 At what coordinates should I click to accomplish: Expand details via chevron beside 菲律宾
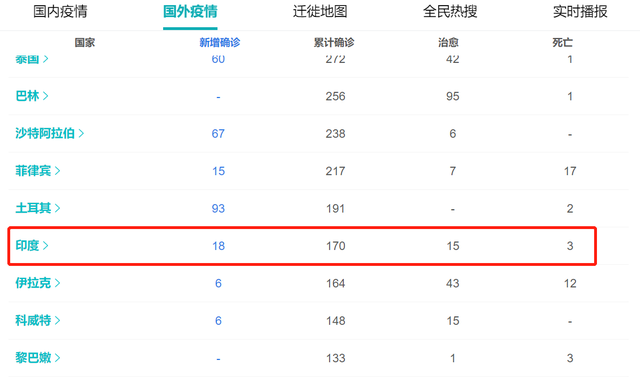click(x=57, y=171)
